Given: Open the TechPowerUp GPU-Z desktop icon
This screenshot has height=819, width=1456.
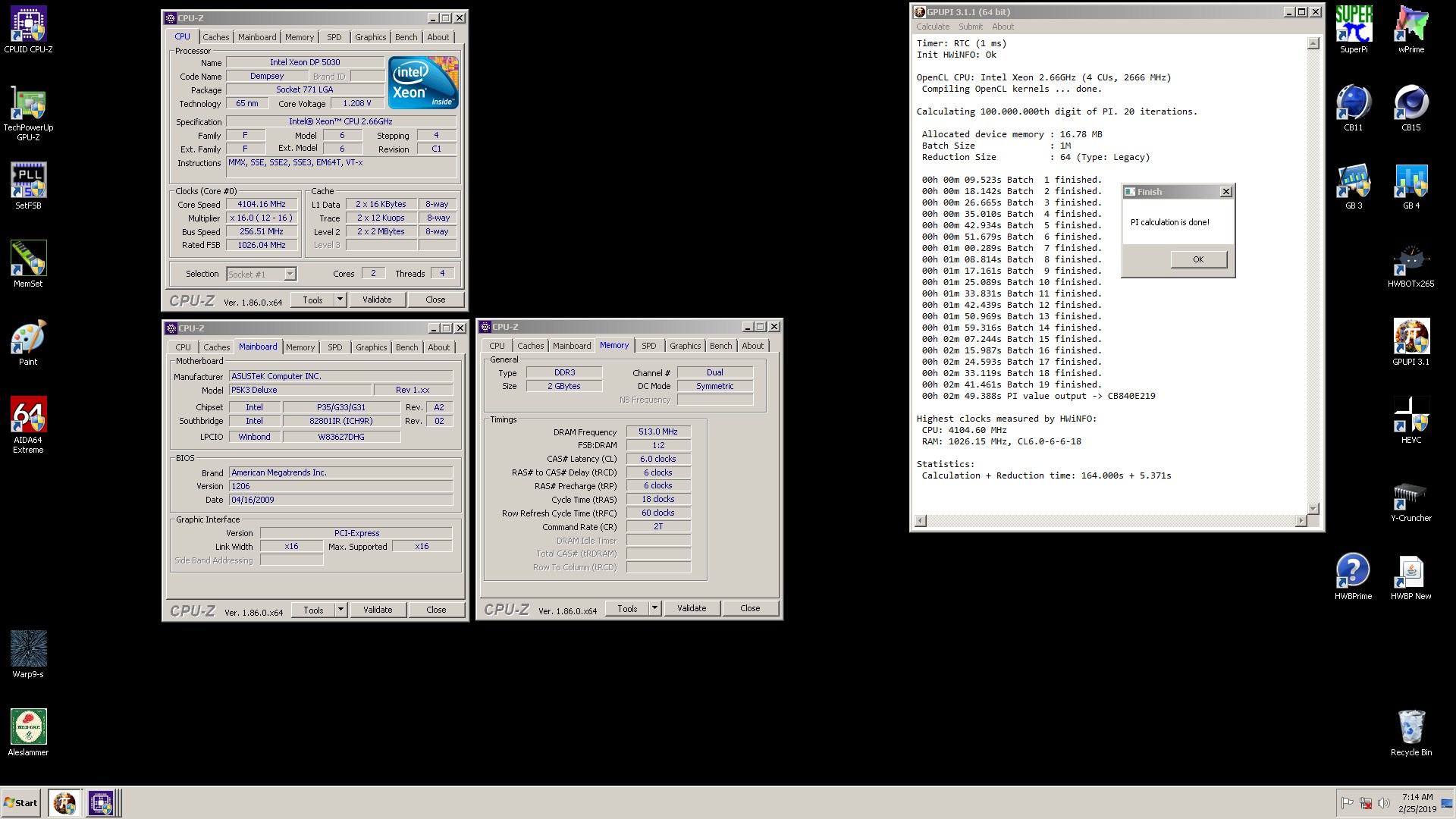Looking at the screenshot, I should click(x=28, y=114).
